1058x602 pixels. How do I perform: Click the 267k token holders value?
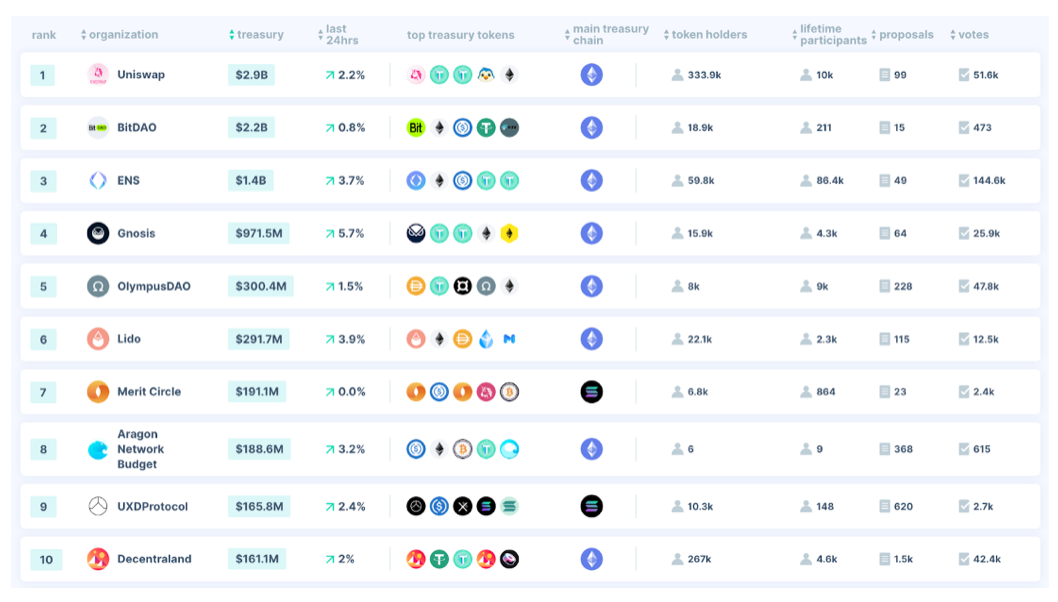click(x=700, y=559)
